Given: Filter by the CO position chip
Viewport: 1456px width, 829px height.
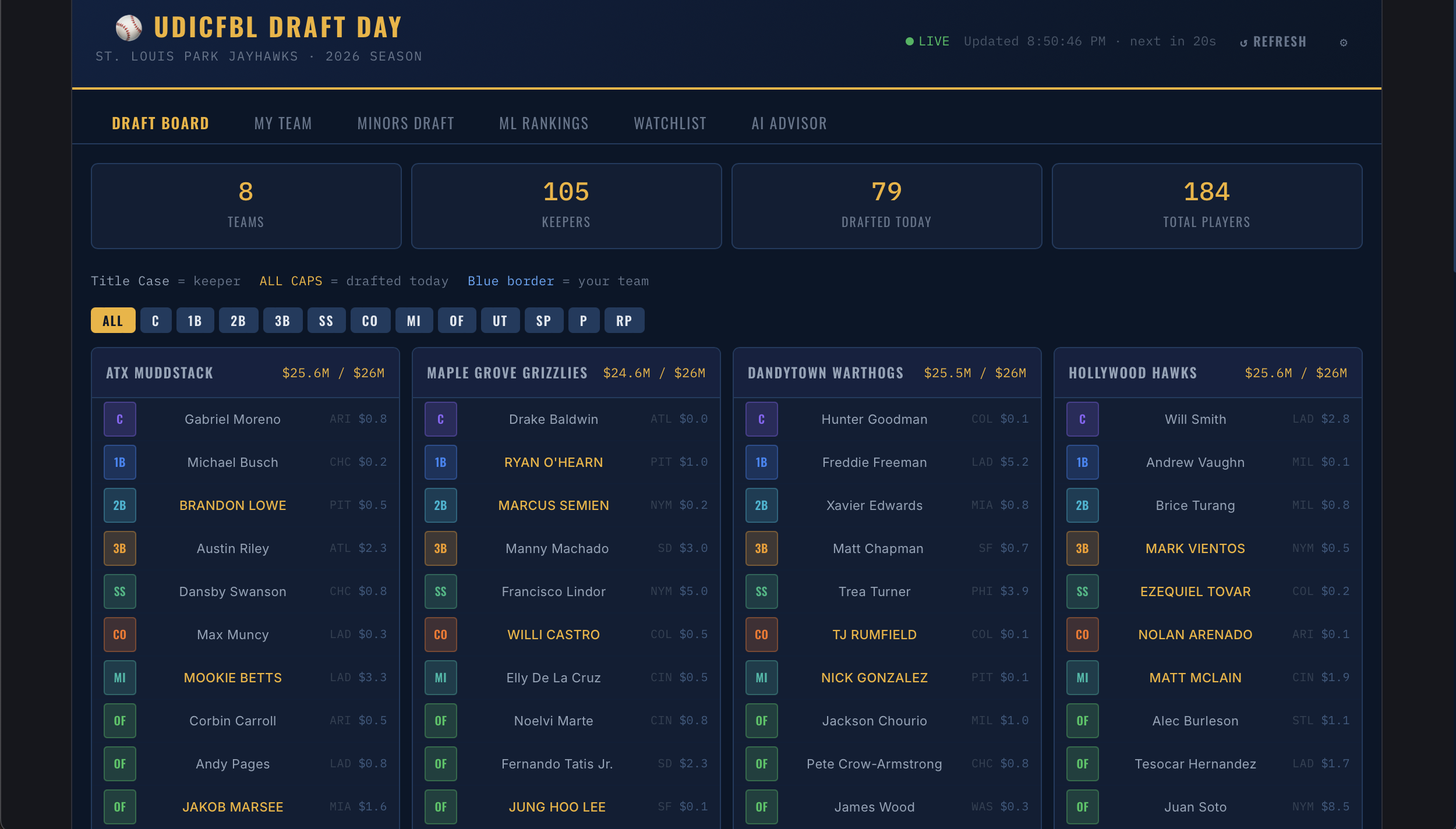Looking at the screenshot, I should pyautogui.click(x=370, y=320).
